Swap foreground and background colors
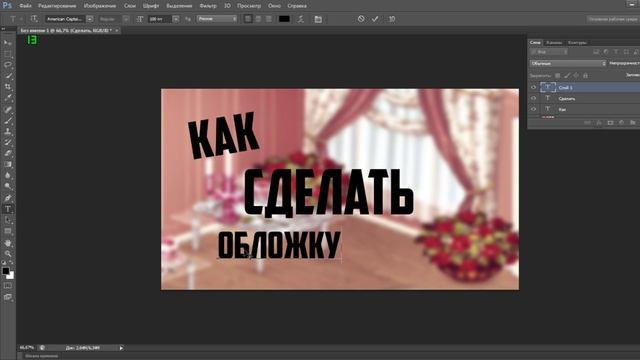640x360 pixels. point(11,263)
